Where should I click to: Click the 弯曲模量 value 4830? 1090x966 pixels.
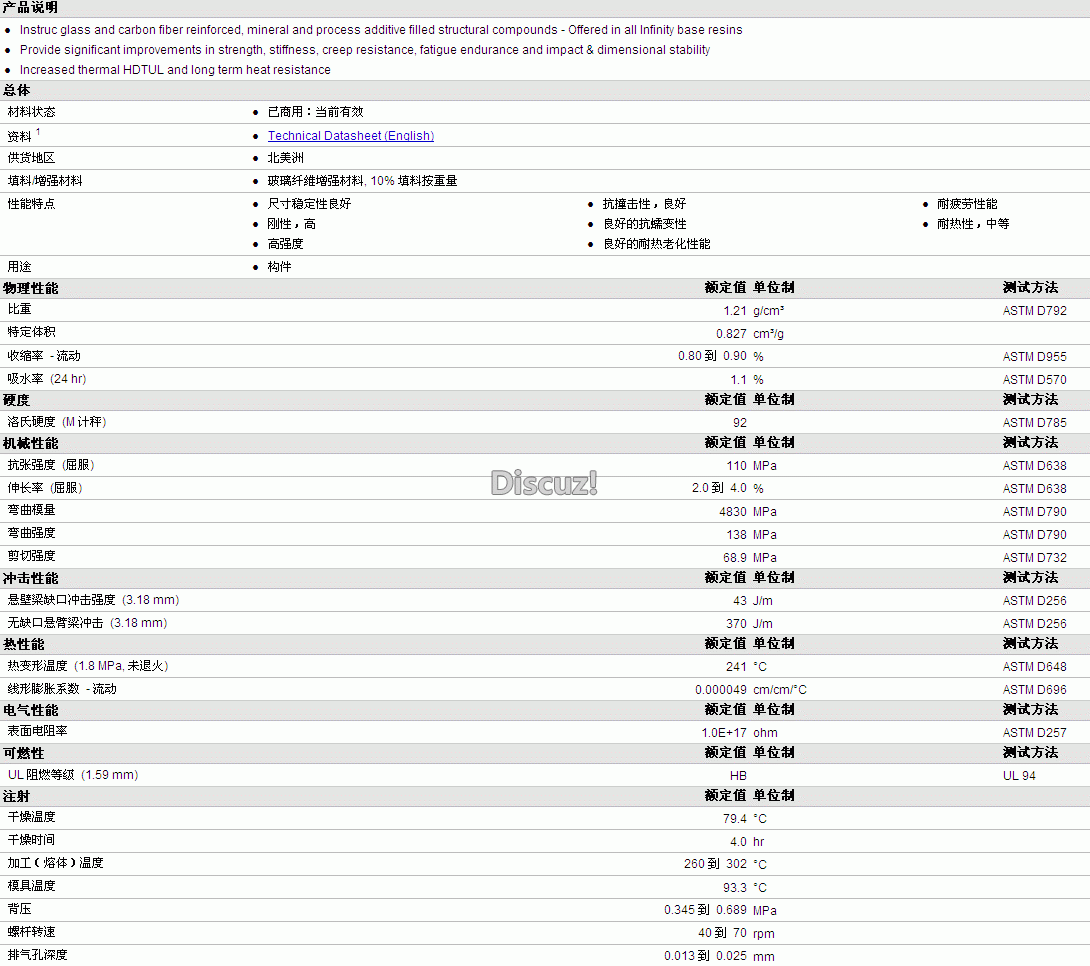[733, 511]
